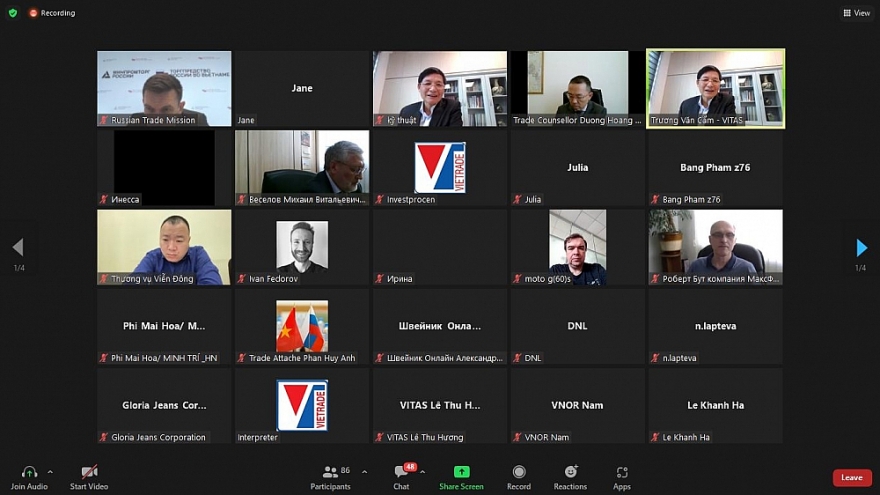
Task: Click the Recording indicator at top left
Action: [x=52, y=12]
